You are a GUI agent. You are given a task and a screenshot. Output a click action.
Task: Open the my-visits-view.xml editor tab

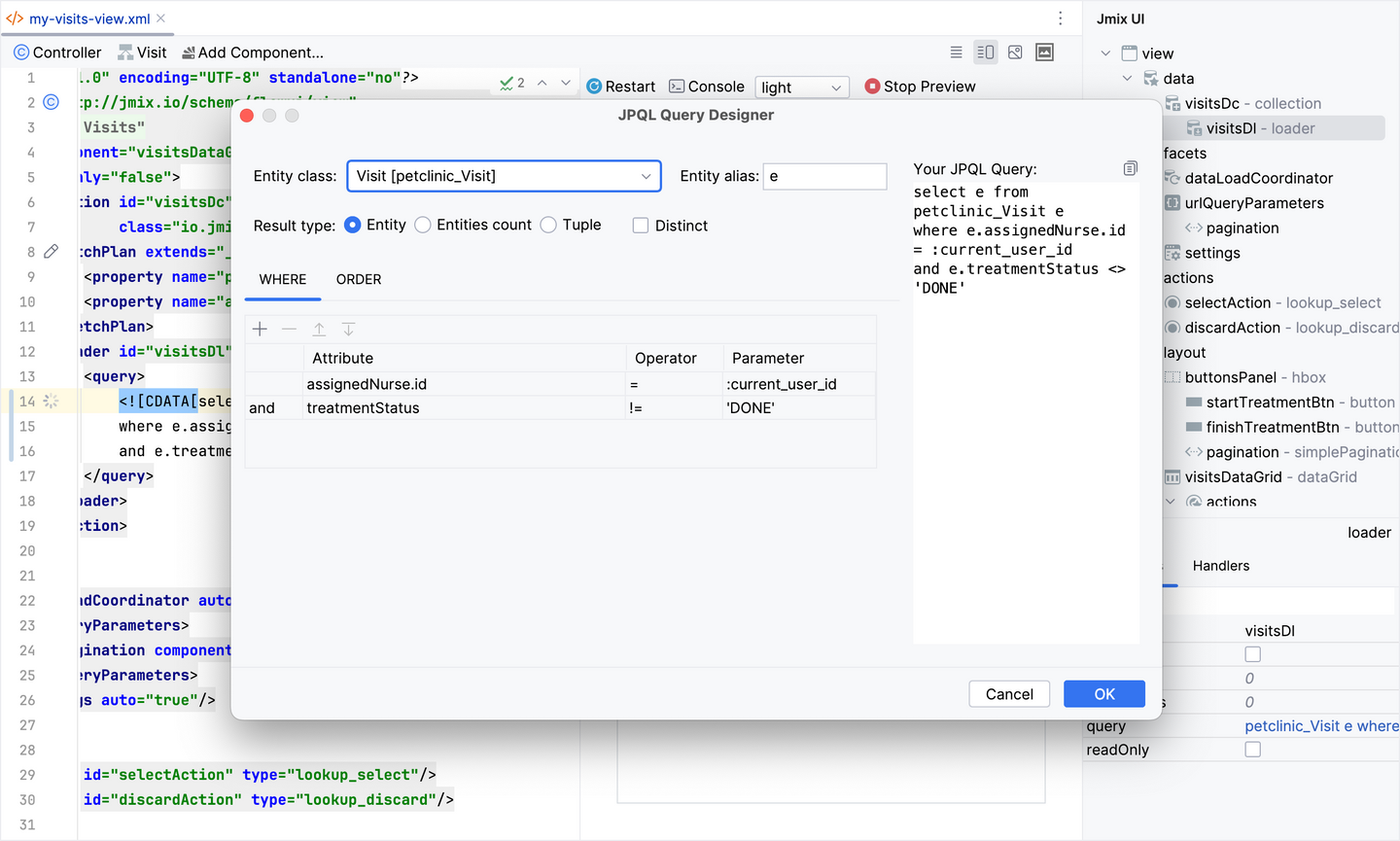click(x=87, y=18)
